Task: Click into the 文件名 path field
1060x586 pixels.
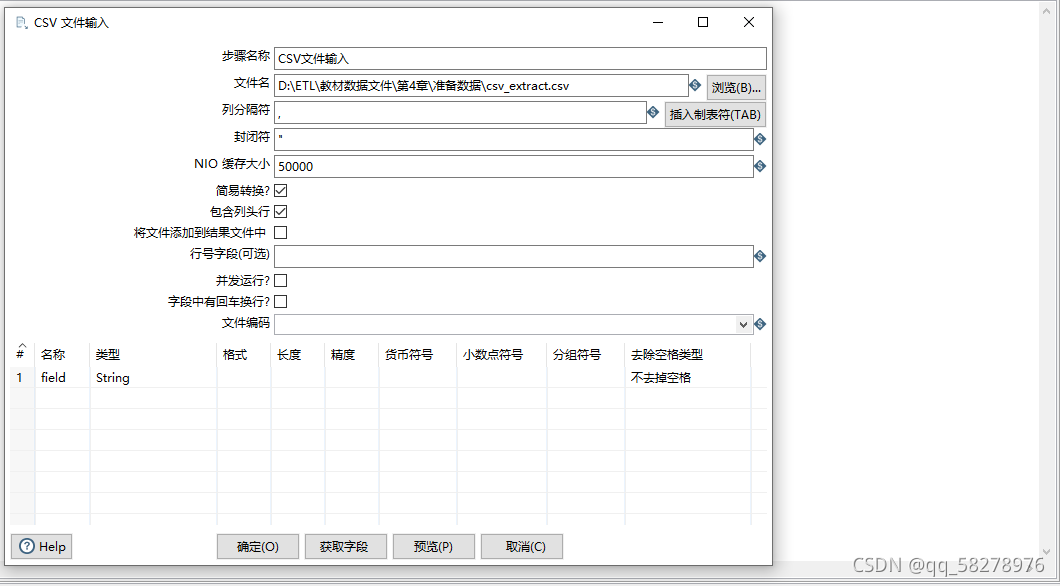Action: 481,86
